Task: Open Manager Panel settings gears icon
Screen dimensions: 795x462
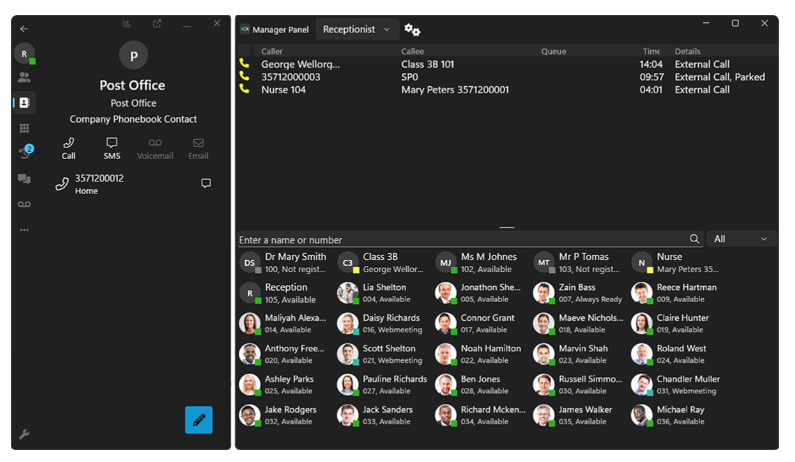Action: point(412,30)
